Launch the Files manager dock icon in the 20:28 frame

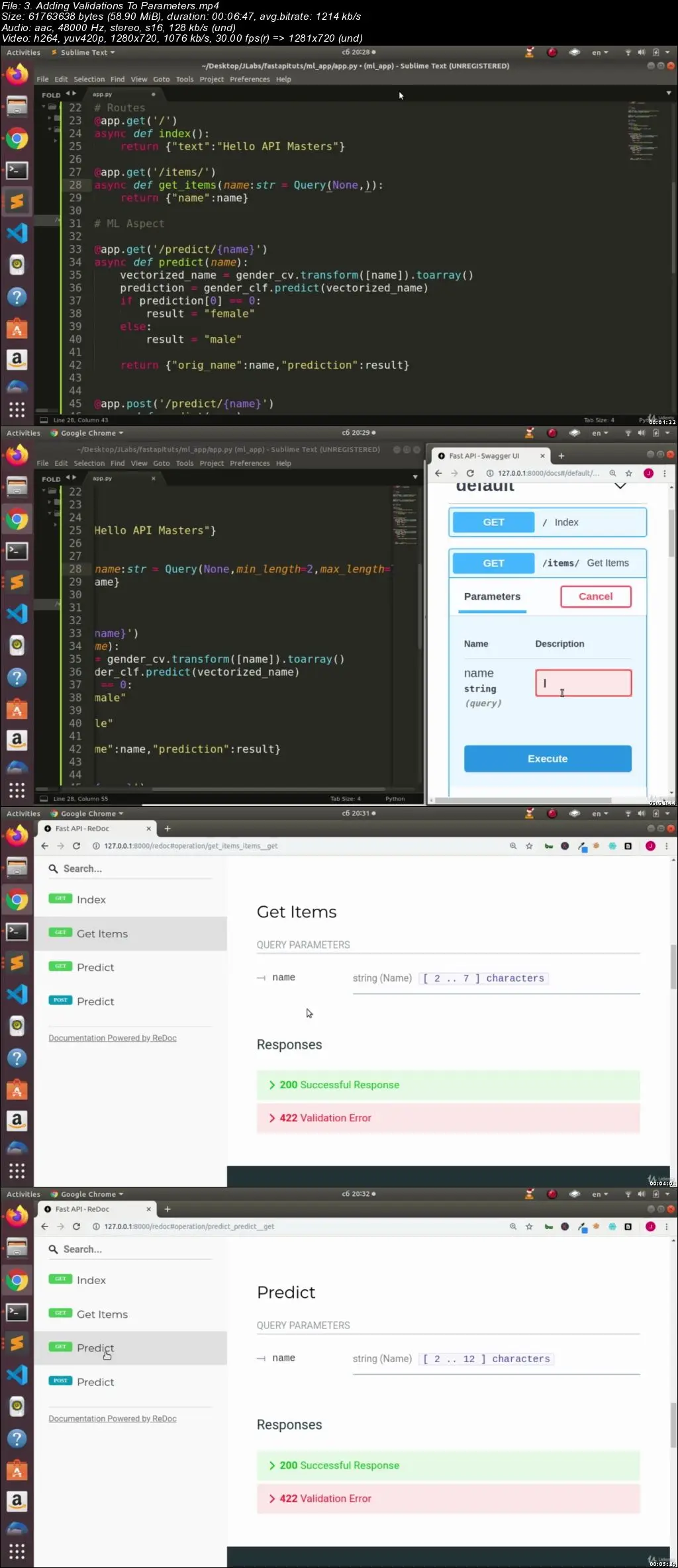pyautogui.click(x=17, y=106)
